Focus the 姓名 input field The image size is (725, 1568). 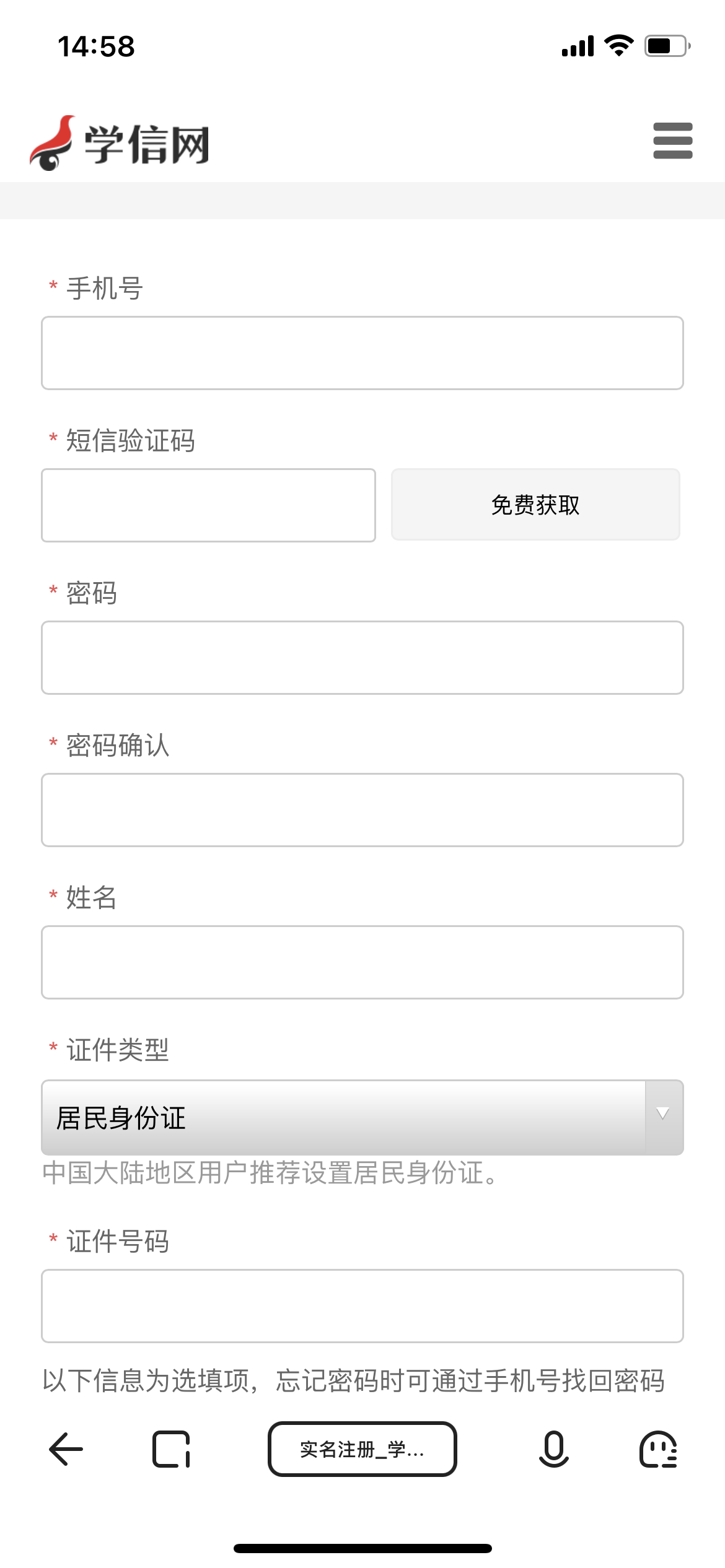(362, 962)
